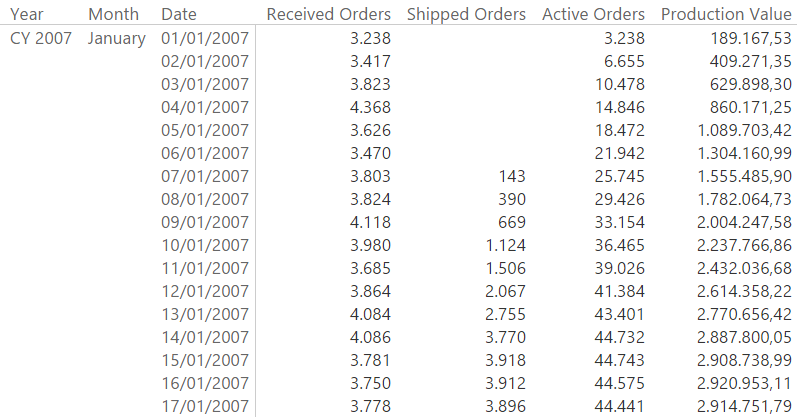Click the 10/01/2007 date cell

[205, 245]
